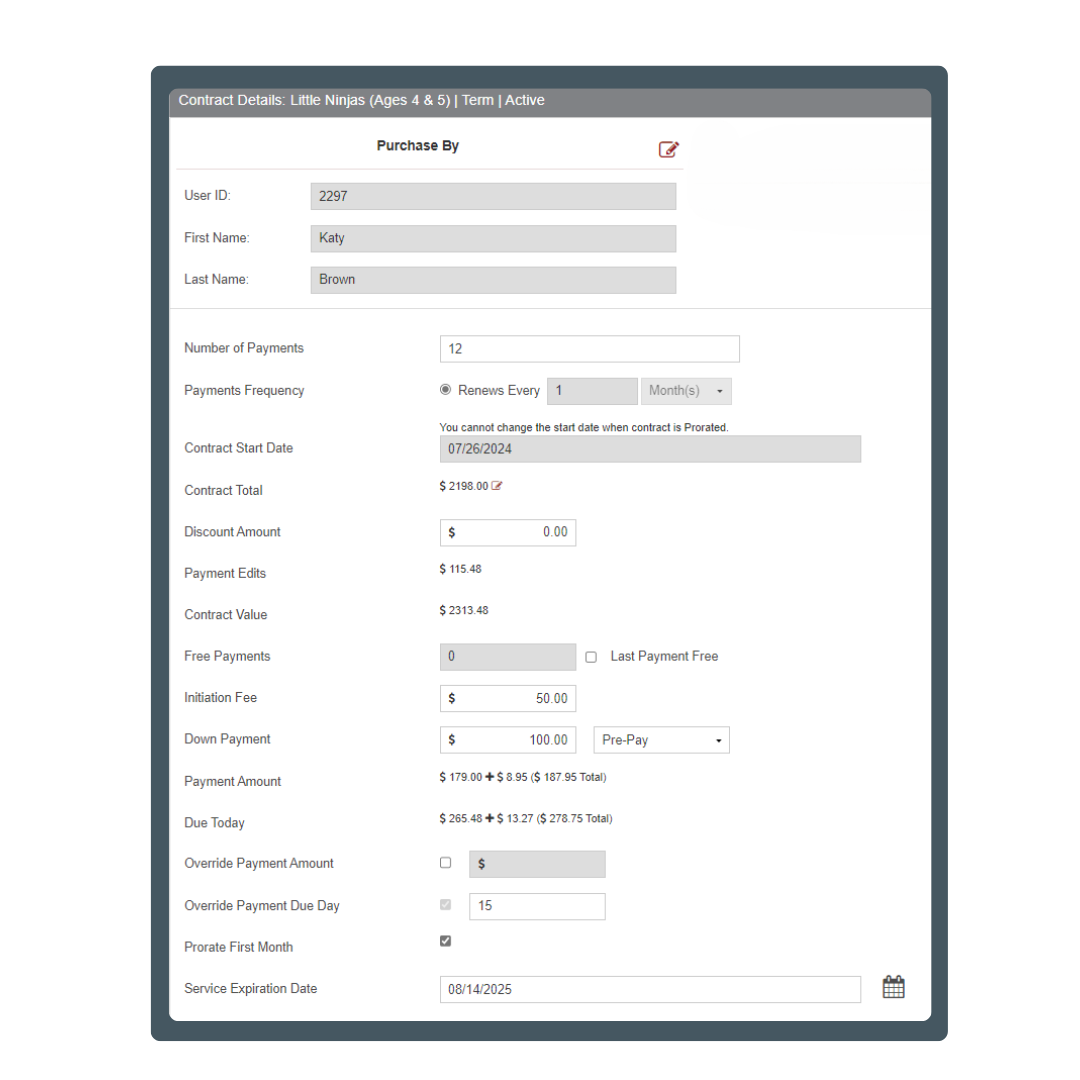Toggle the Override Payment Due Day checkbox
Image resolution: width=1080 pixels, height=1080 pixels.
tap(446, 905)
